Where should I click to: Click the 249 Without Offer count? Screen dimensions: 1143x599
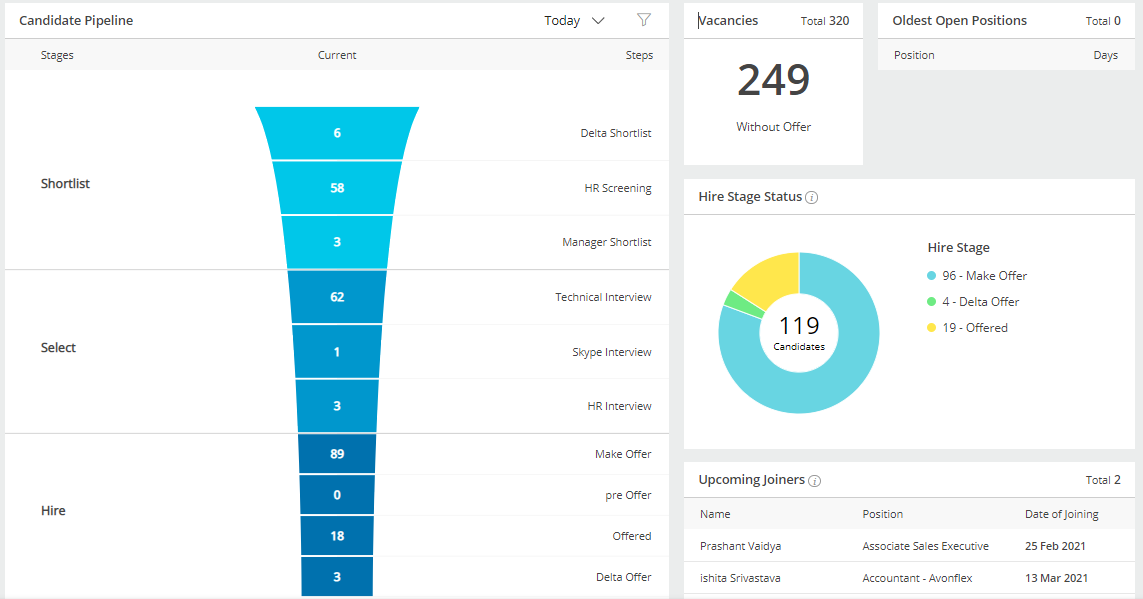[773, 80]
